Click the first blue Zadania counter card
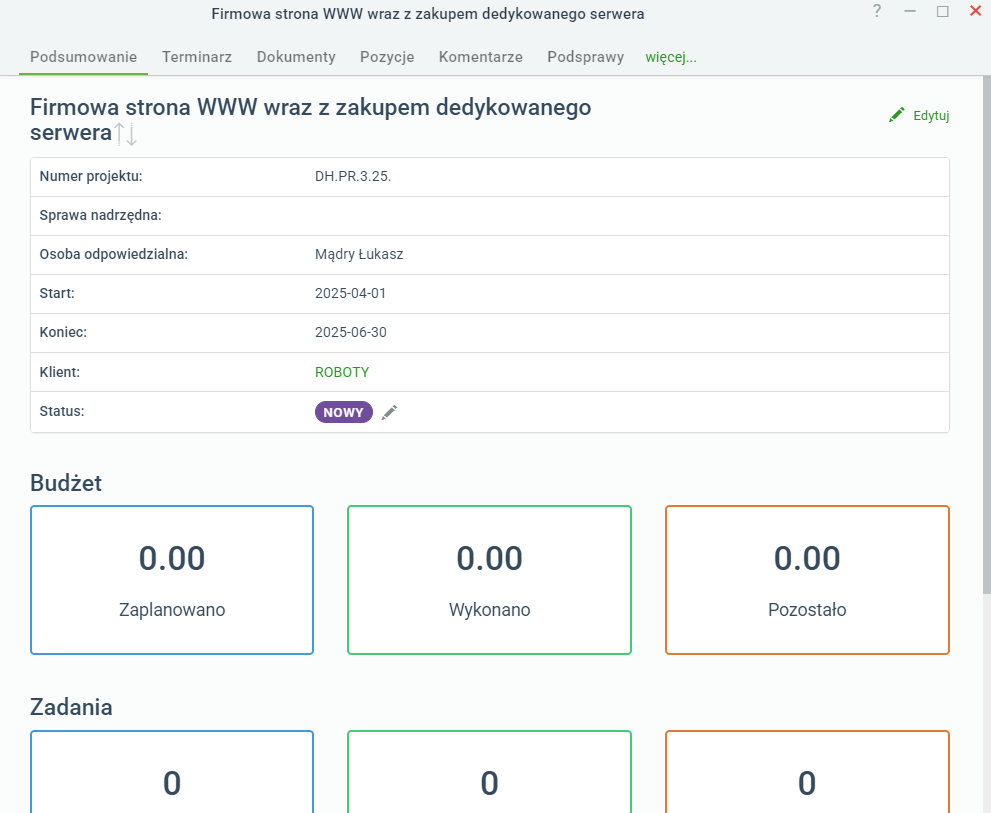This screenshot has width=991, height=813. click(172, 771)
